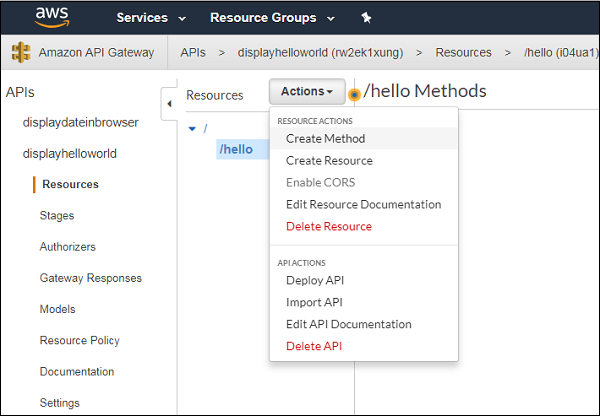This screenshot has width=600, height=416.
Task: Click the orange dot beside /hello Methods
Action: click(354, 95)
